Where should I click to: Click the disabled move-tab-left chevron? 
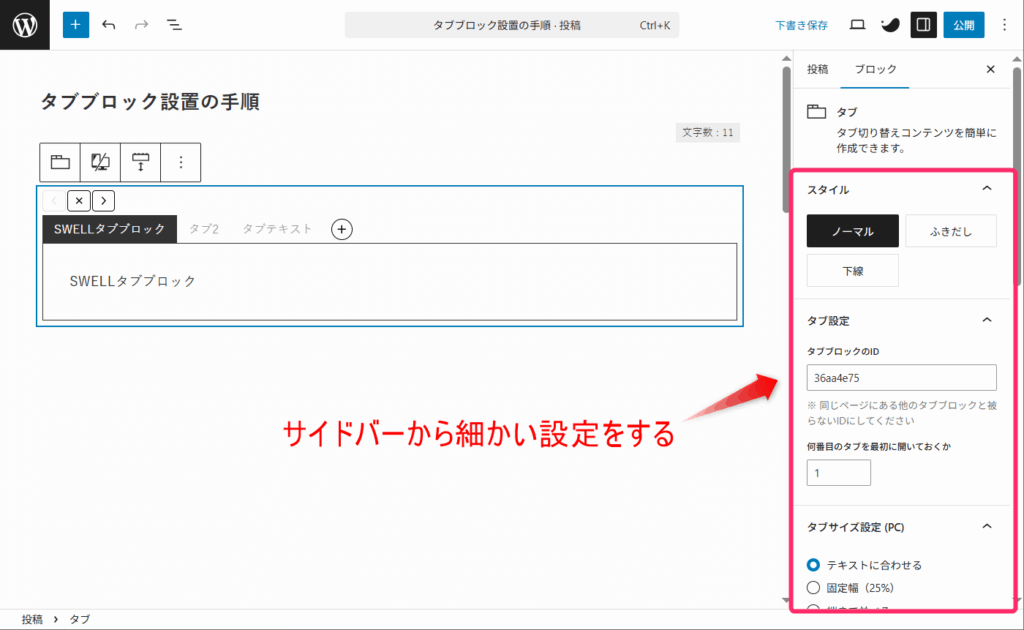tap(54, 200)
